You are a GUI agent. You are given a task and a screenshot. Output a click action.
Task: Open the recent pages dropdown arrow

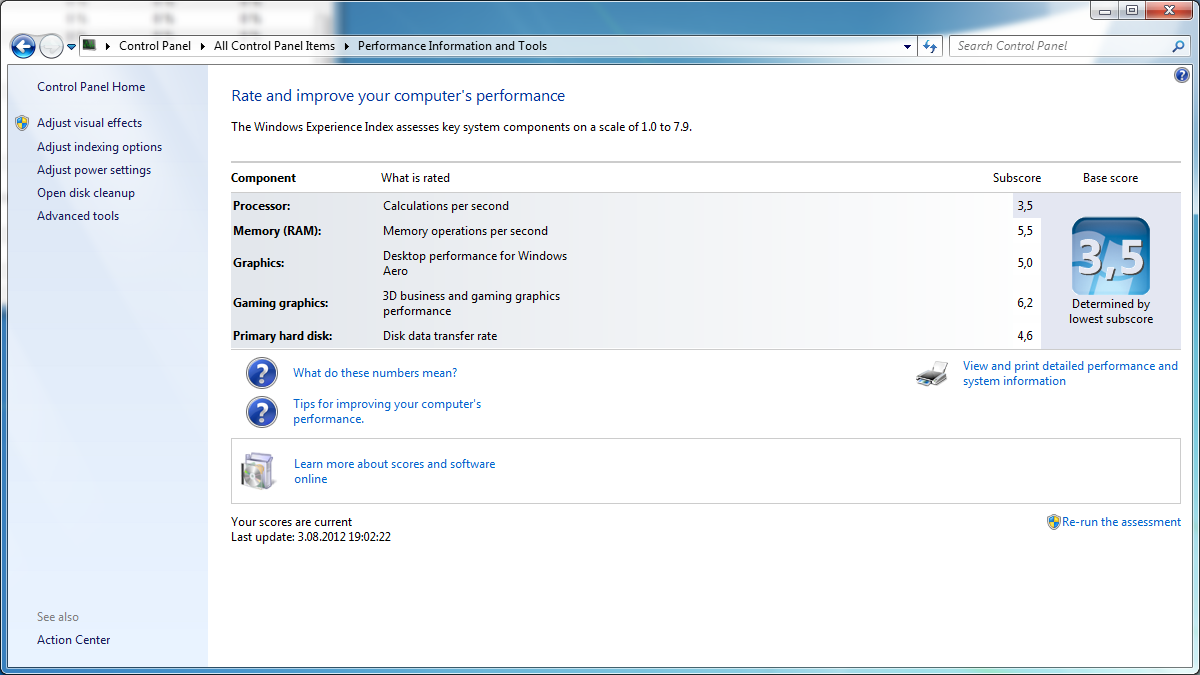point(72,47)
